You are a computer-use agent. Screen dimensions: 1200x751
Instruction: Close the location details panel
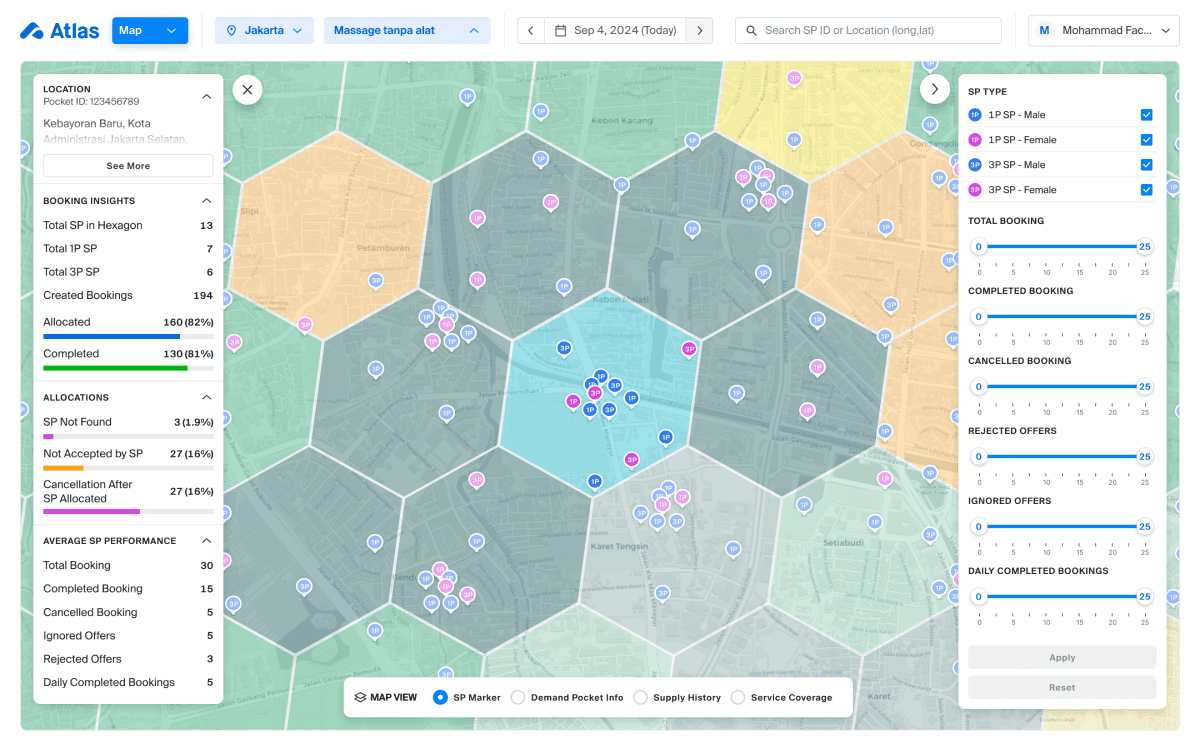pos(247,90)
